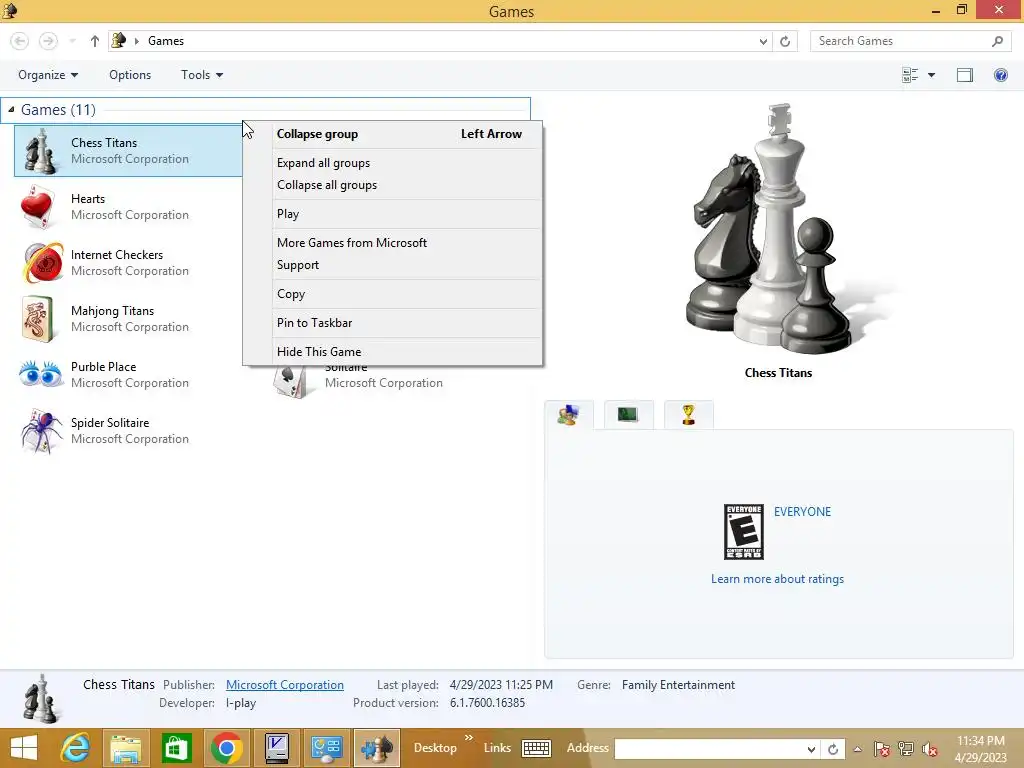This screenshot has height=768, width=1024.
Task: Click the Options toolbar button
Action: 130,75
